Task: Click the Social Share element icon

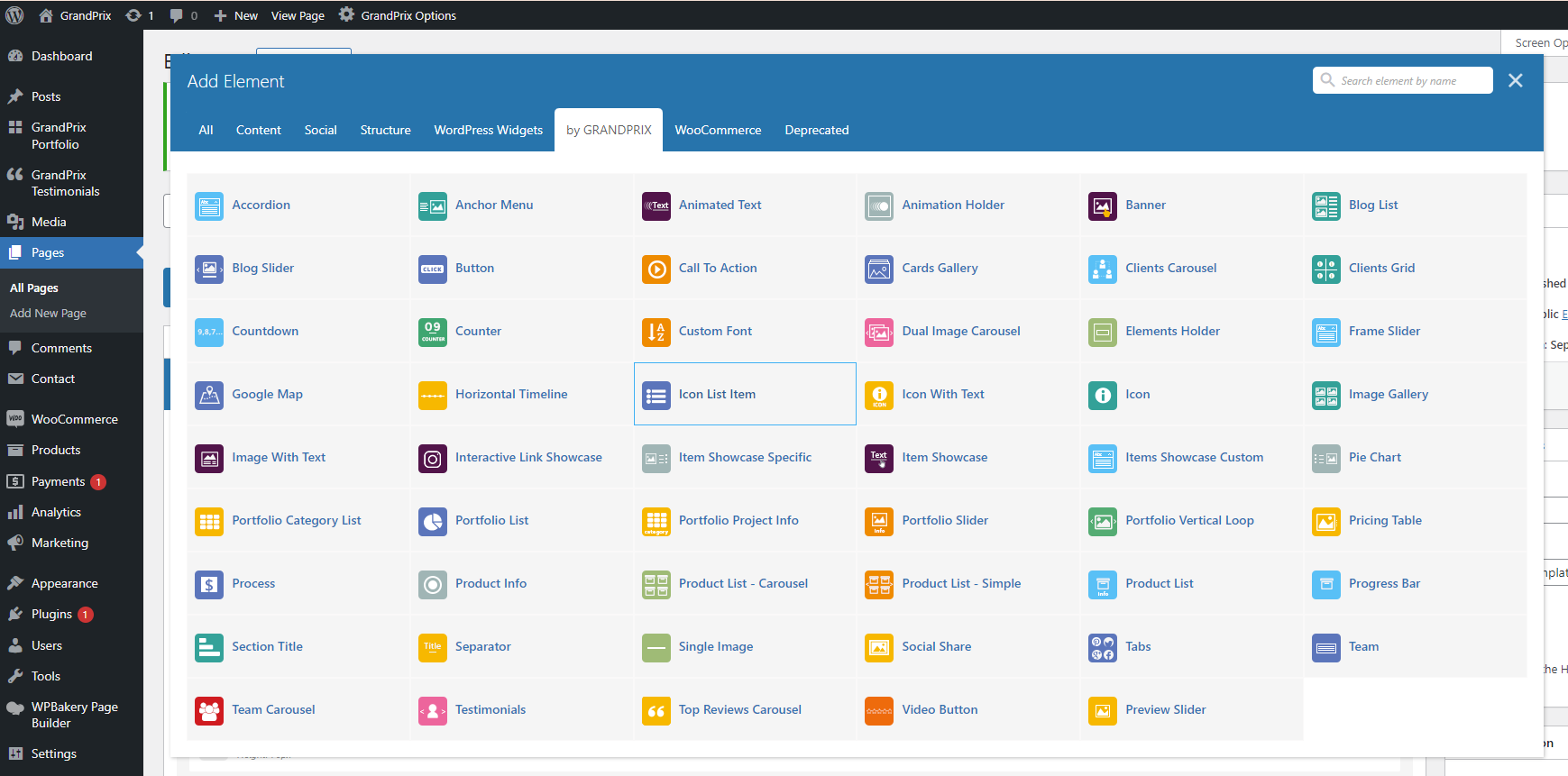Action: [879, 648]
